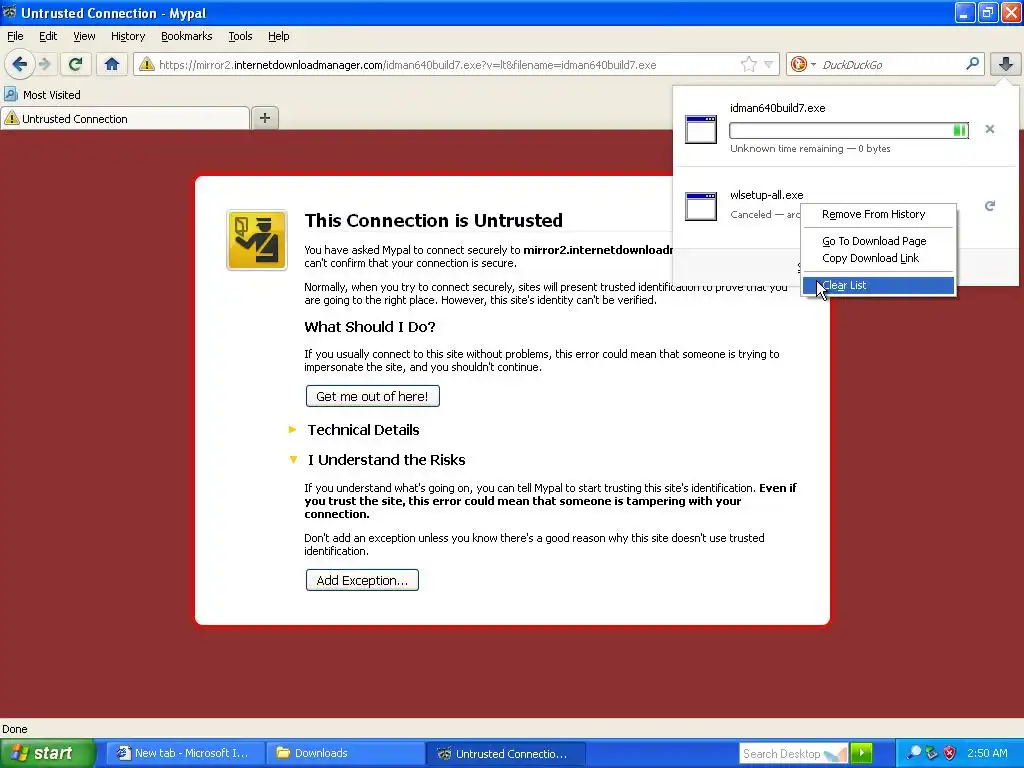
Task: Click the This Connection is Untrusted heading
Action: coord(433,221)
